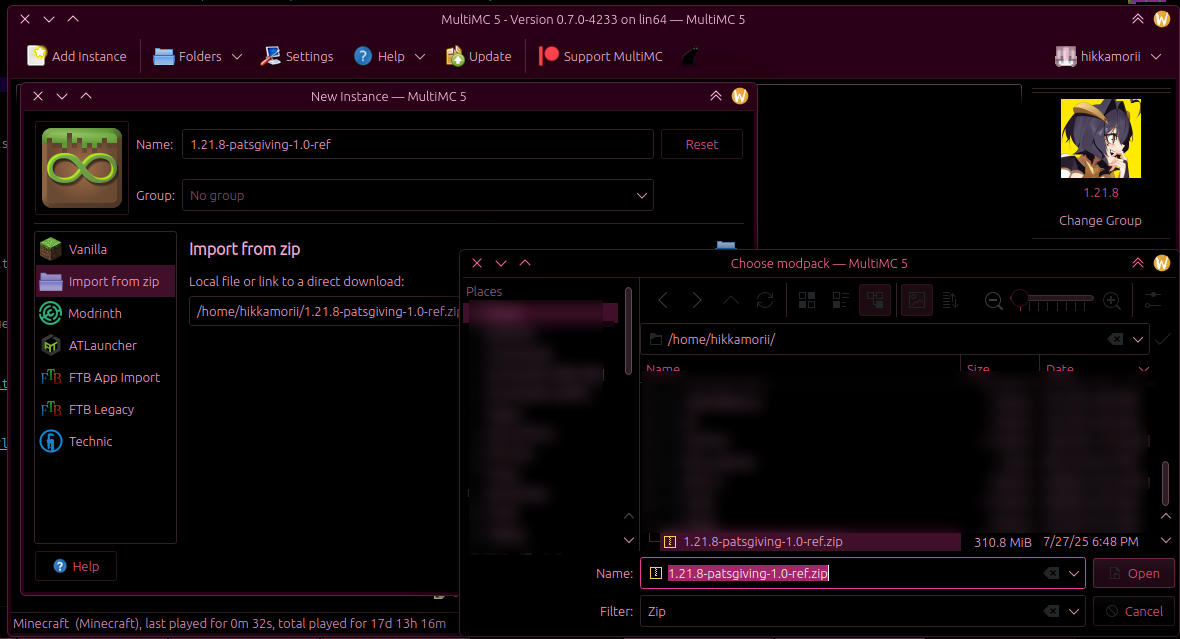Open the Group combo box

[x=418, y=196]
